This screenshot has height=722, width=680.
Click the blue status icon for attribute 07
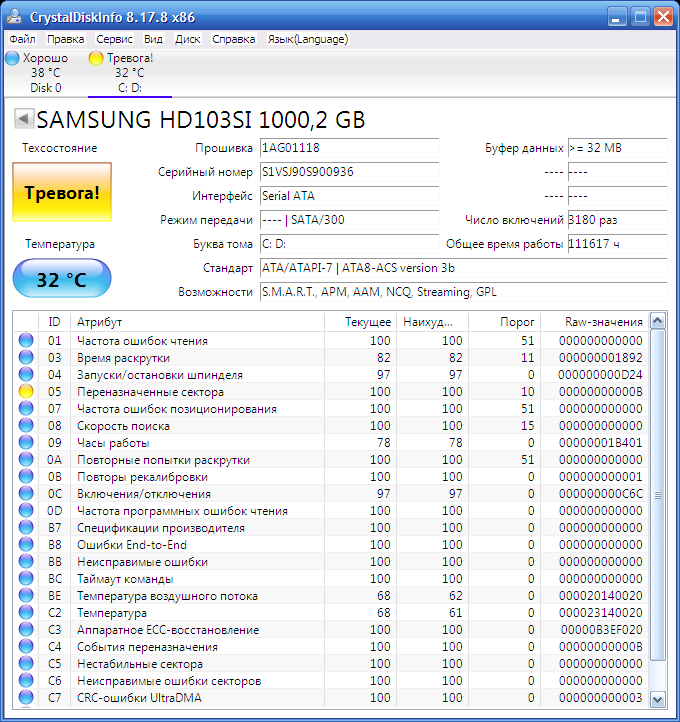pos(26,408)
